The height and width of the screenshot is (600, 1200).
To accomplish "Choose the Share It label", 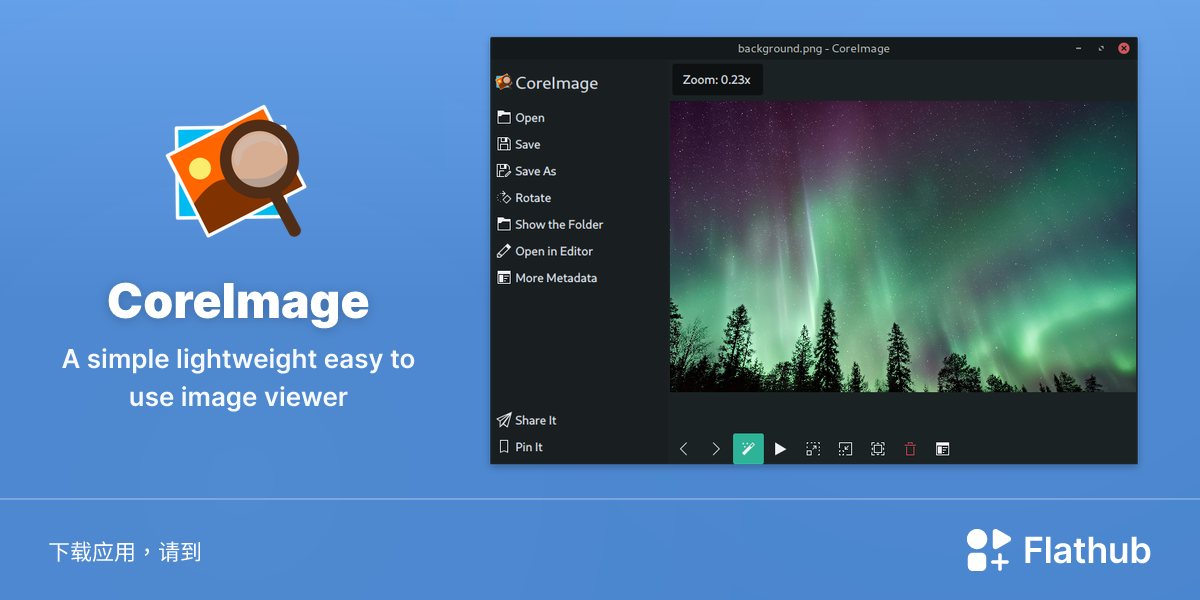I will coord(536,420).
